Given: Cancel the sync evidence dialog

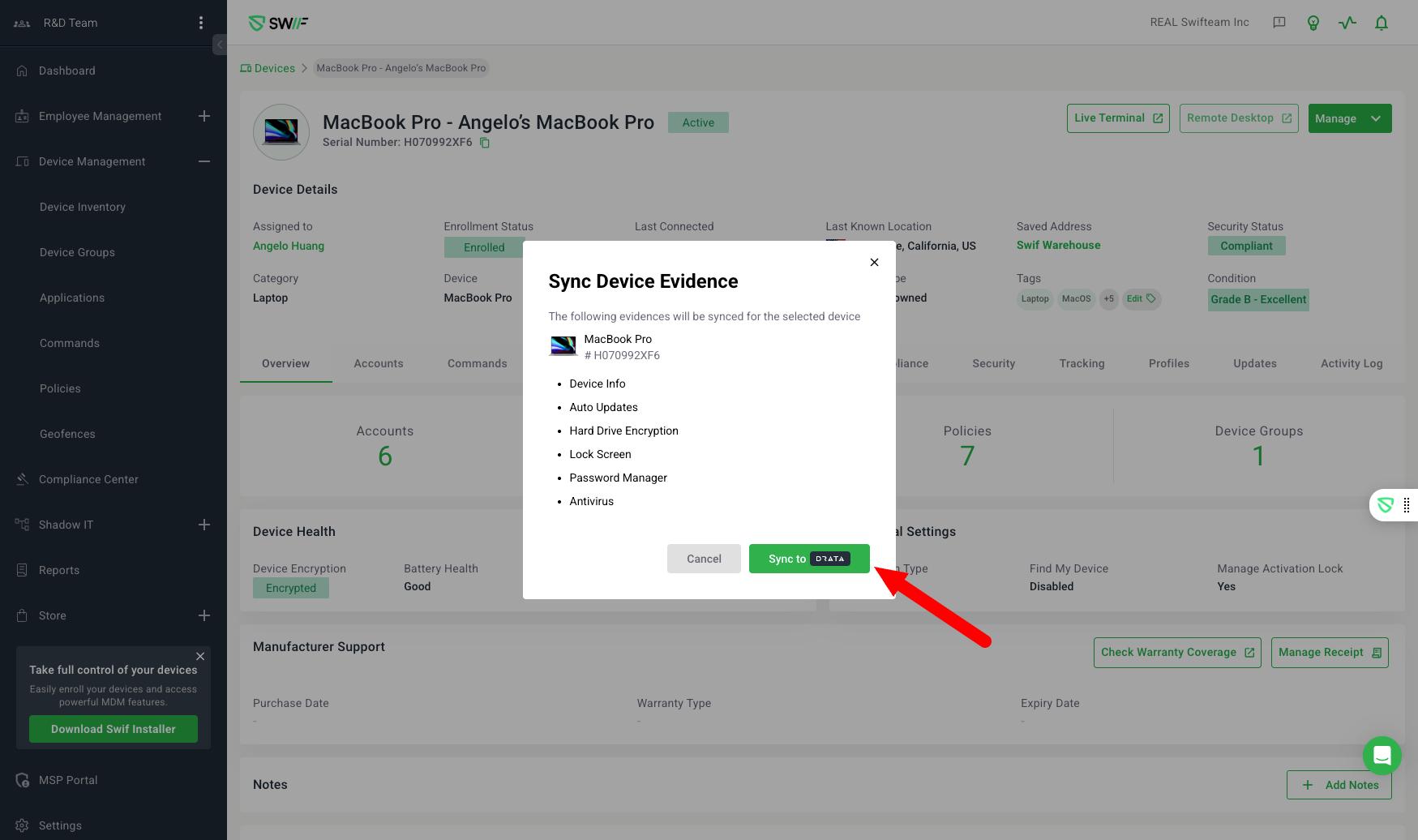Looking at the screenshot, I should point(704,559).
